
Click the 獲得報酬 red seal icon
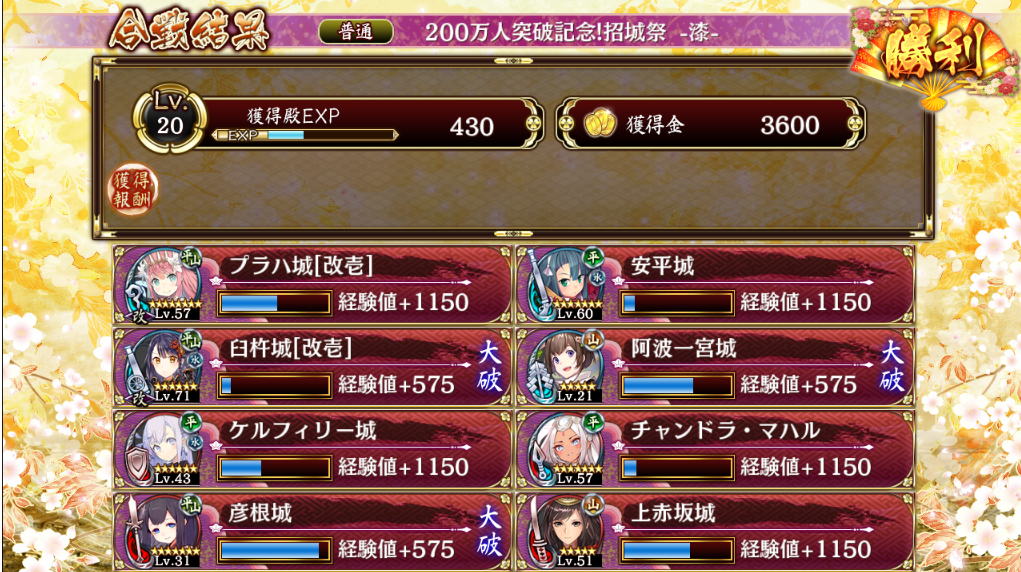pos(133,189)
